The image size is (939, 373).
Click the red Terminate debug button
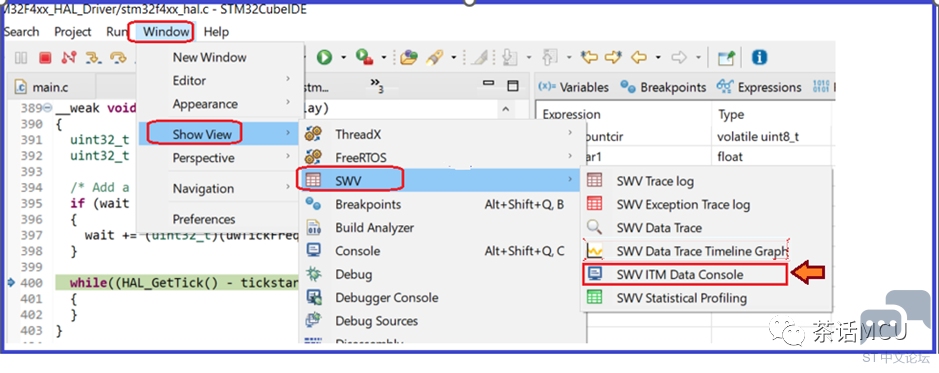(x=45, y=57)
